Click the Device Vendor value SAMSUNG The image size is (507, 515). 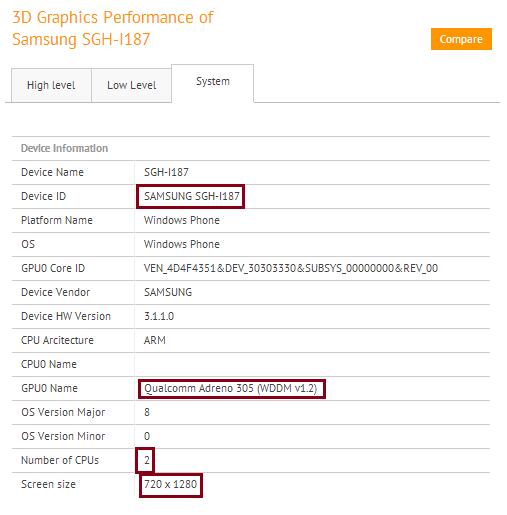click(x=168, y=292)
